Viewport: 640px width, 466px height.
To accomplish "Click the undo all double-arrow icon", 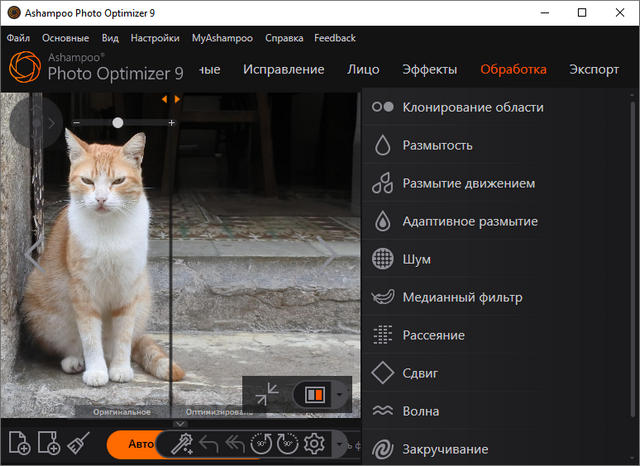I will point(235,444).
